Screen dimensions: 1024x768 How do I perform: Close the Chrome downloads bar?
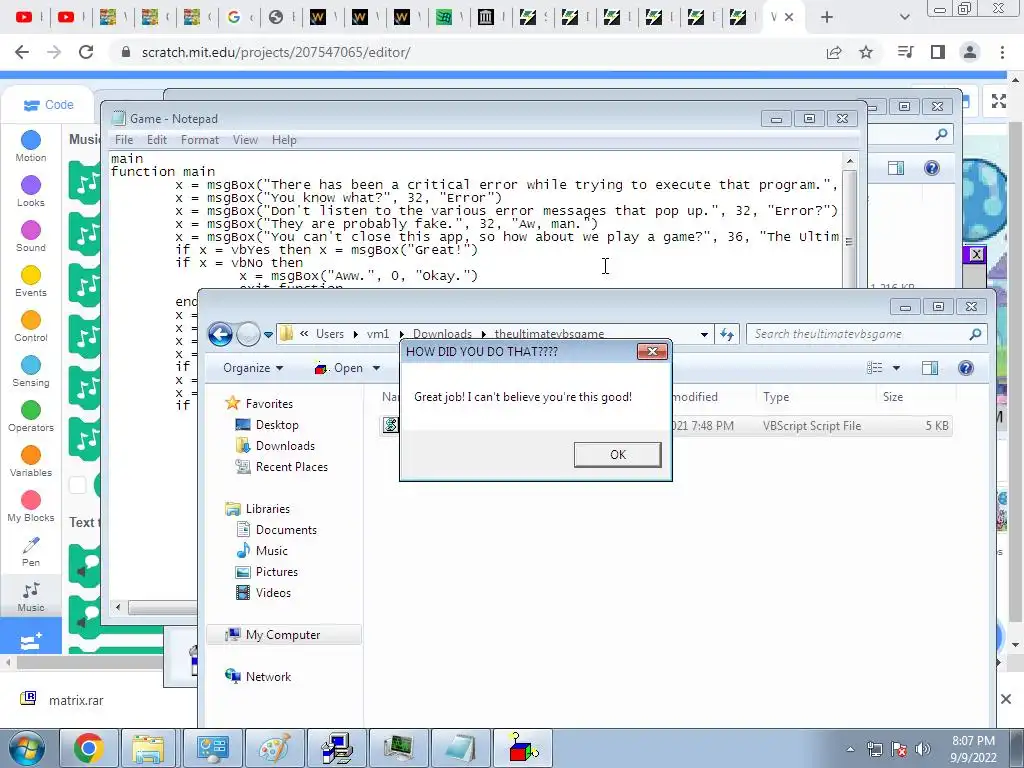tap(1006, 699)
